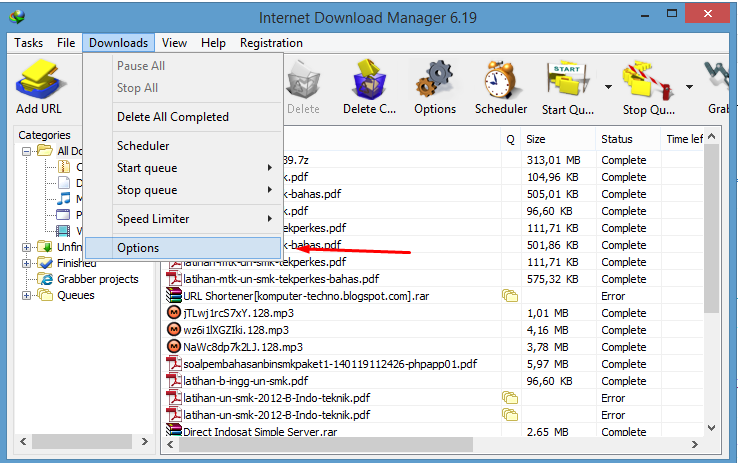Sort by the Size column header
Image resolution: width=738 pixels, height=463 pixels.
(558, 139)
